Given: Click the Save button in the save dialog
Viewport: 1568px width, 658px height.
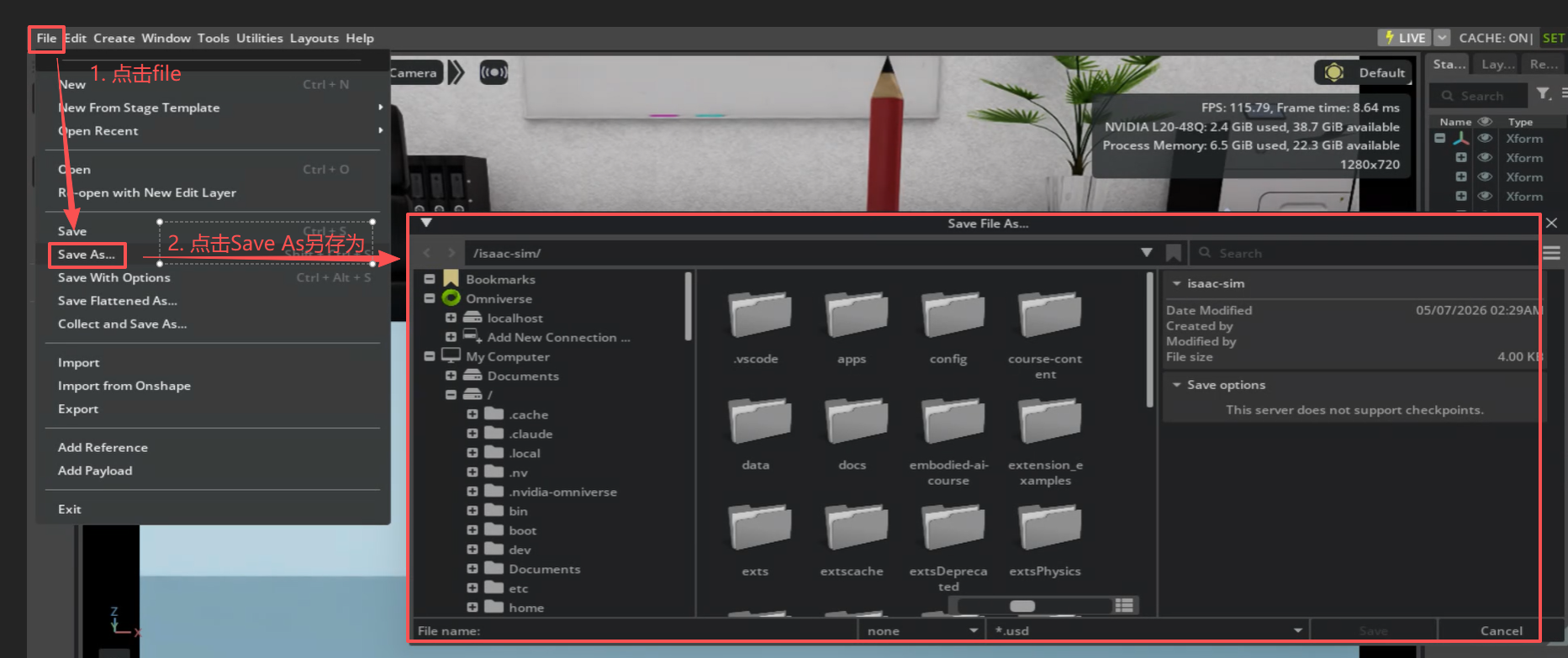Looking at the screenshot, I should click(x=1373, y=630).
